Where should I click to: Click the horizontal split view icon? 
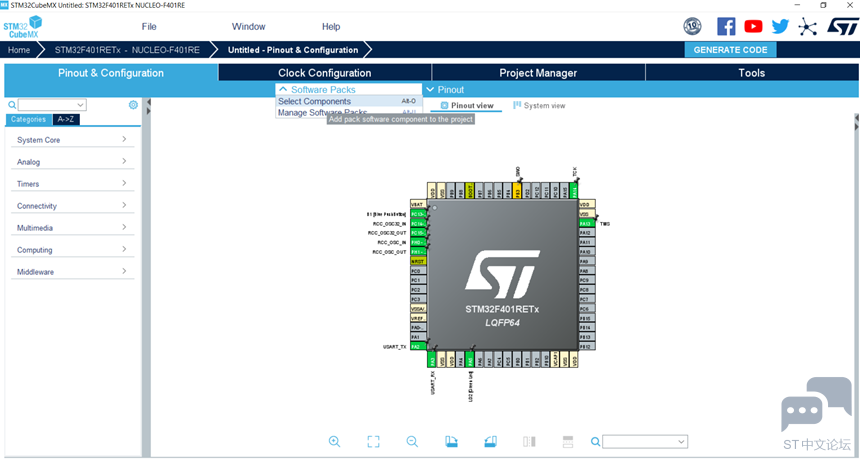(x=568, y=441)
